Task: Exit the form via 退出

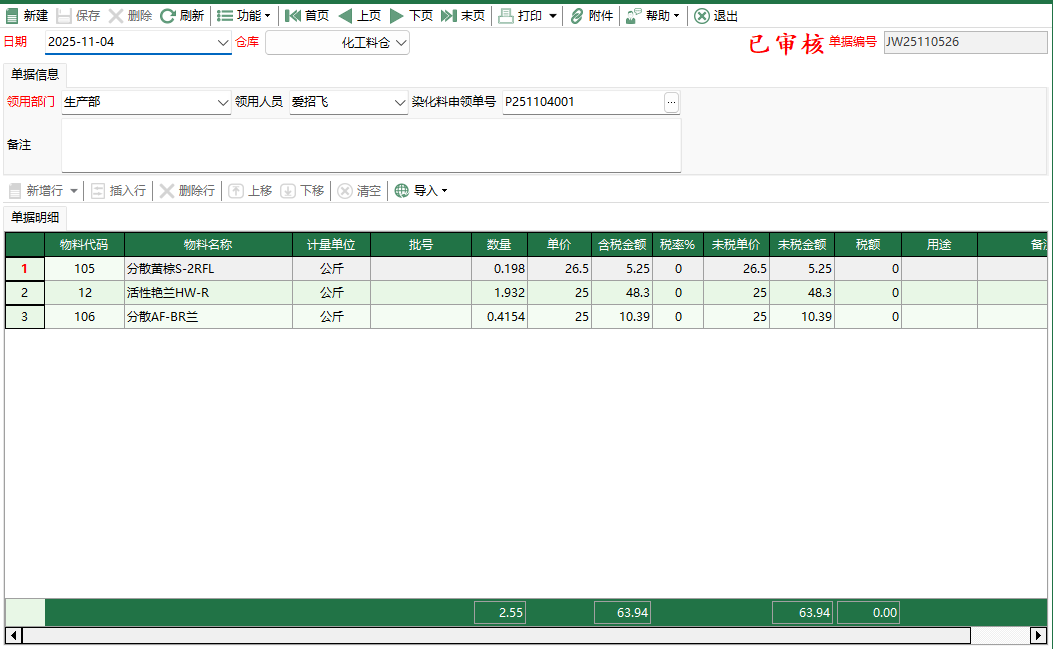Action: [716, 15]
